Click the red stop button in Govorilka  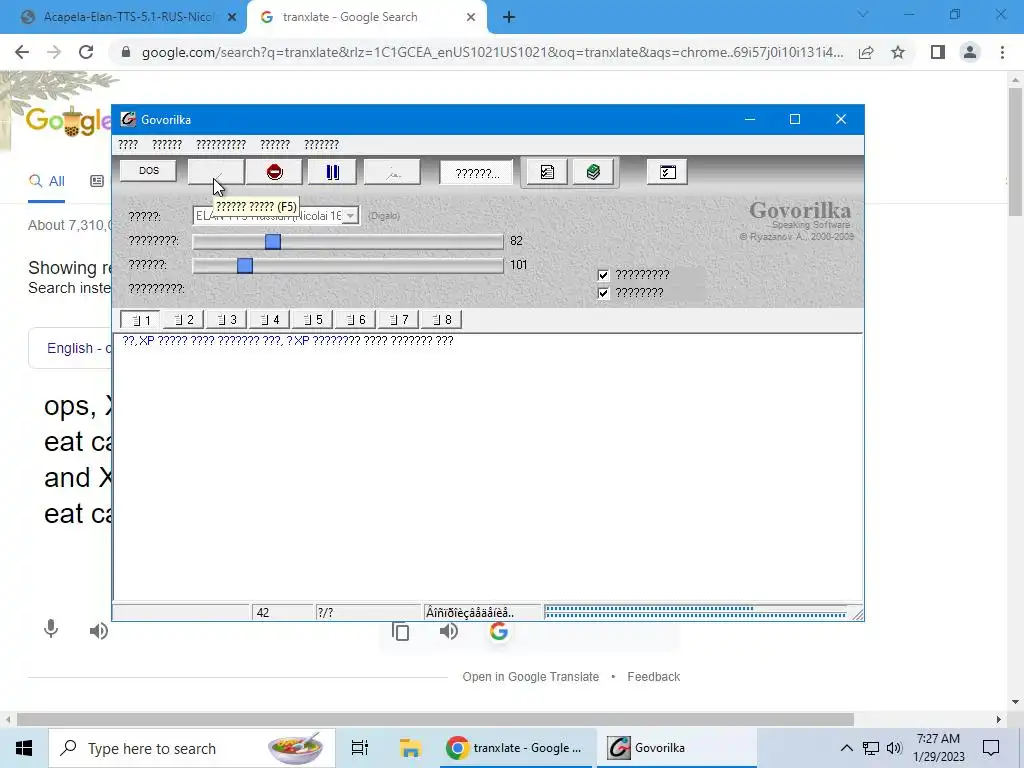pyautogui.click(x=274, y=172)
